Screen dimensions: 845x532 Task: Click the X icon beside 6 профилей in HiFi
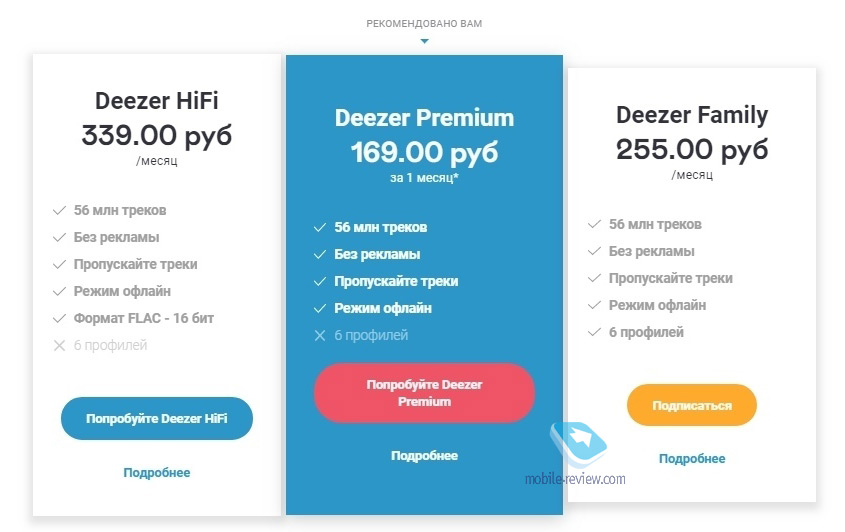pyautogui.click(x=59, y=346)
